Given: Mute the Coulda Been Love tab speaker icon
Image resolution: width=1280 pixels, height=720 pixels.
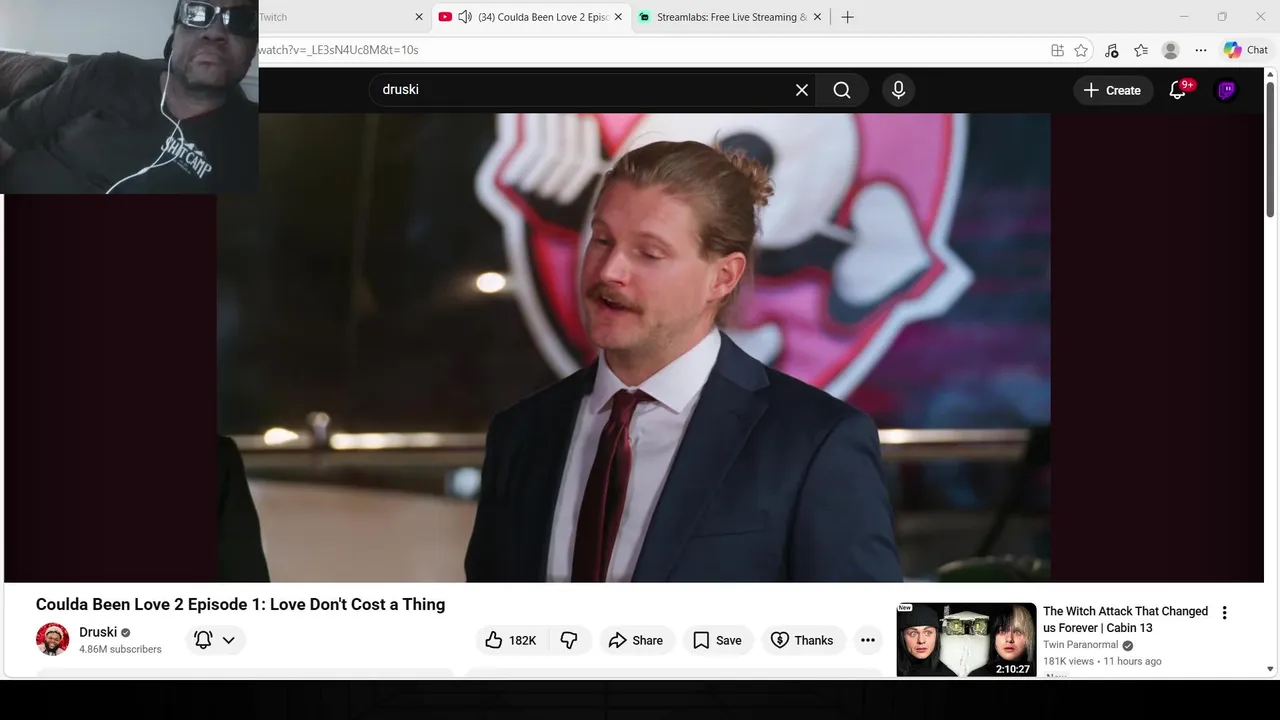Looking at the screenshot, I should tap(465, 17).
